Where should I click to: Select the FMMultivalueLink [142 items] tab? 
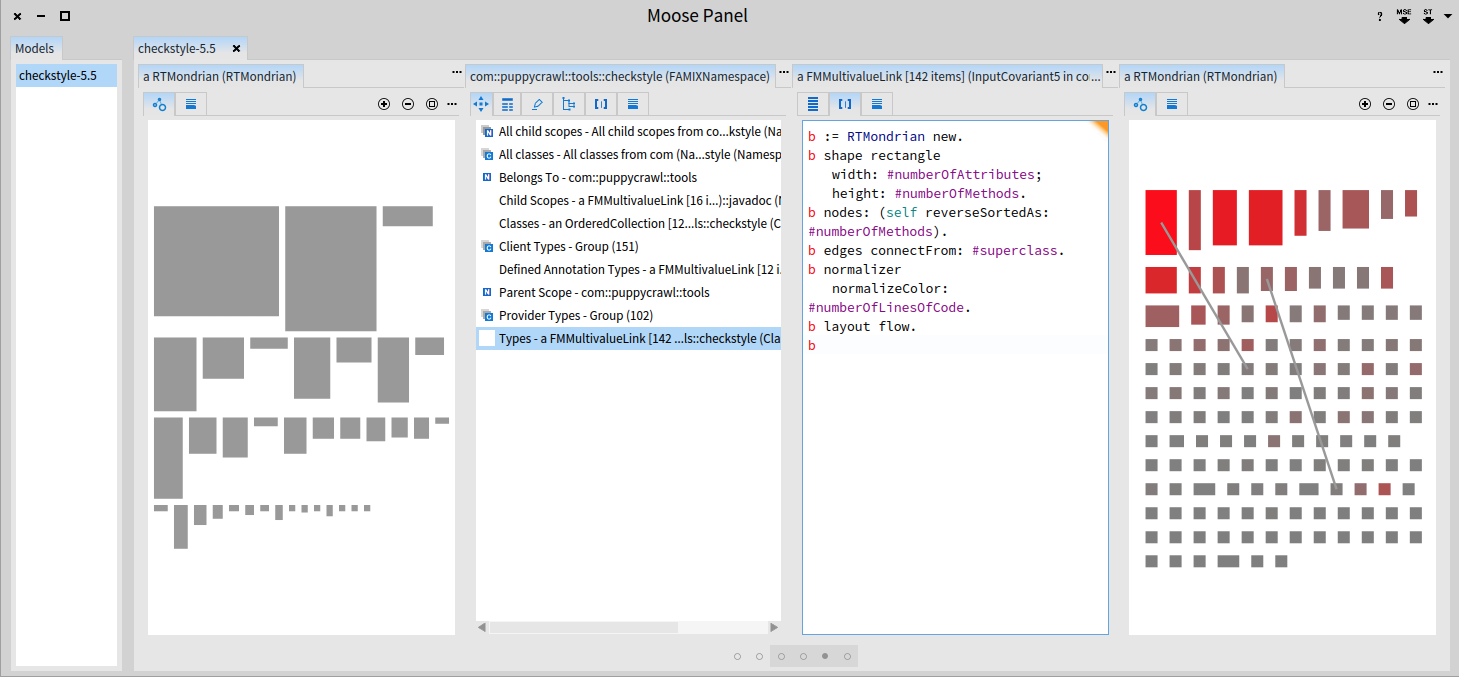(946, 76)
